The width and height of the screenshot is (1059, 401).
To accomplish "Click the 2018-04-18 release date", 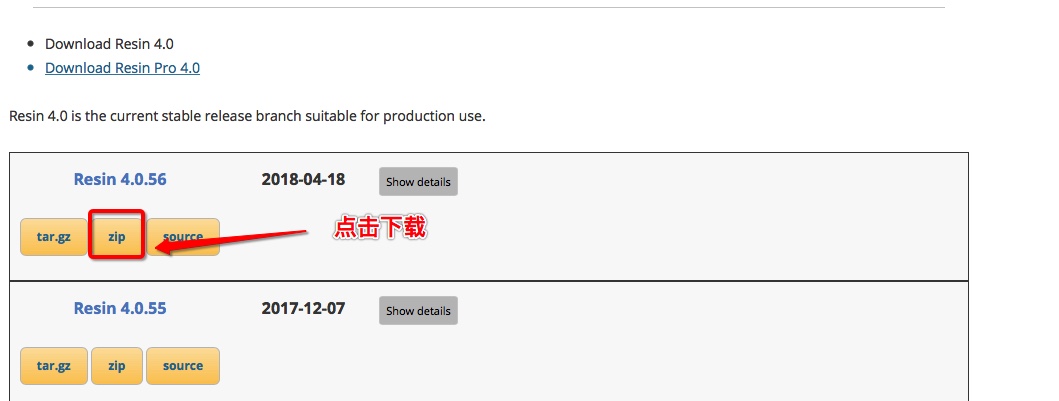I will coord(303,180).
